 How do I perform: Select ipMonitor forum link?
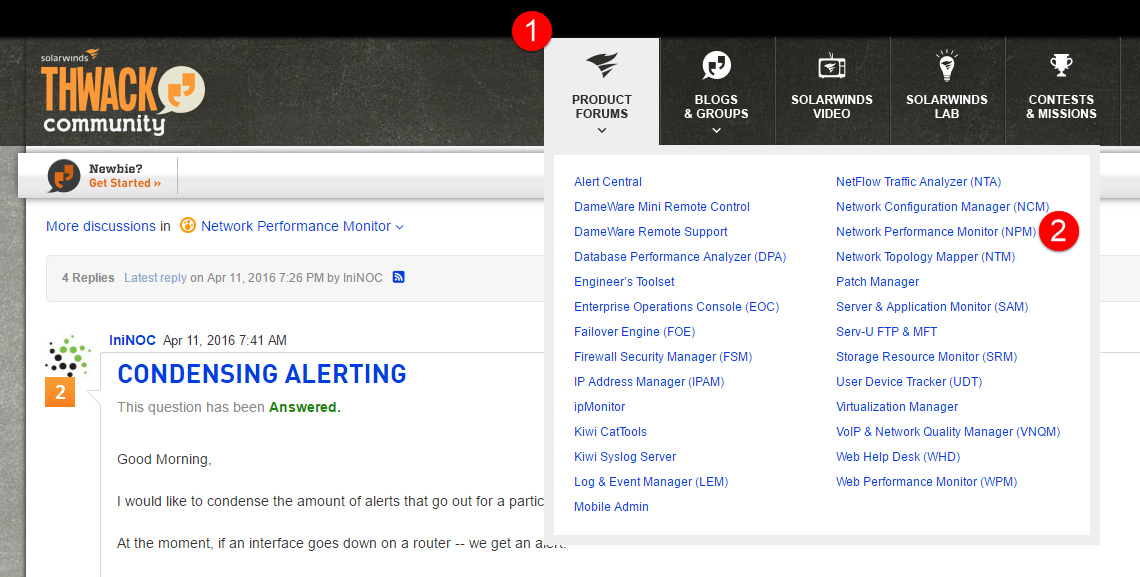pos(599,407)
